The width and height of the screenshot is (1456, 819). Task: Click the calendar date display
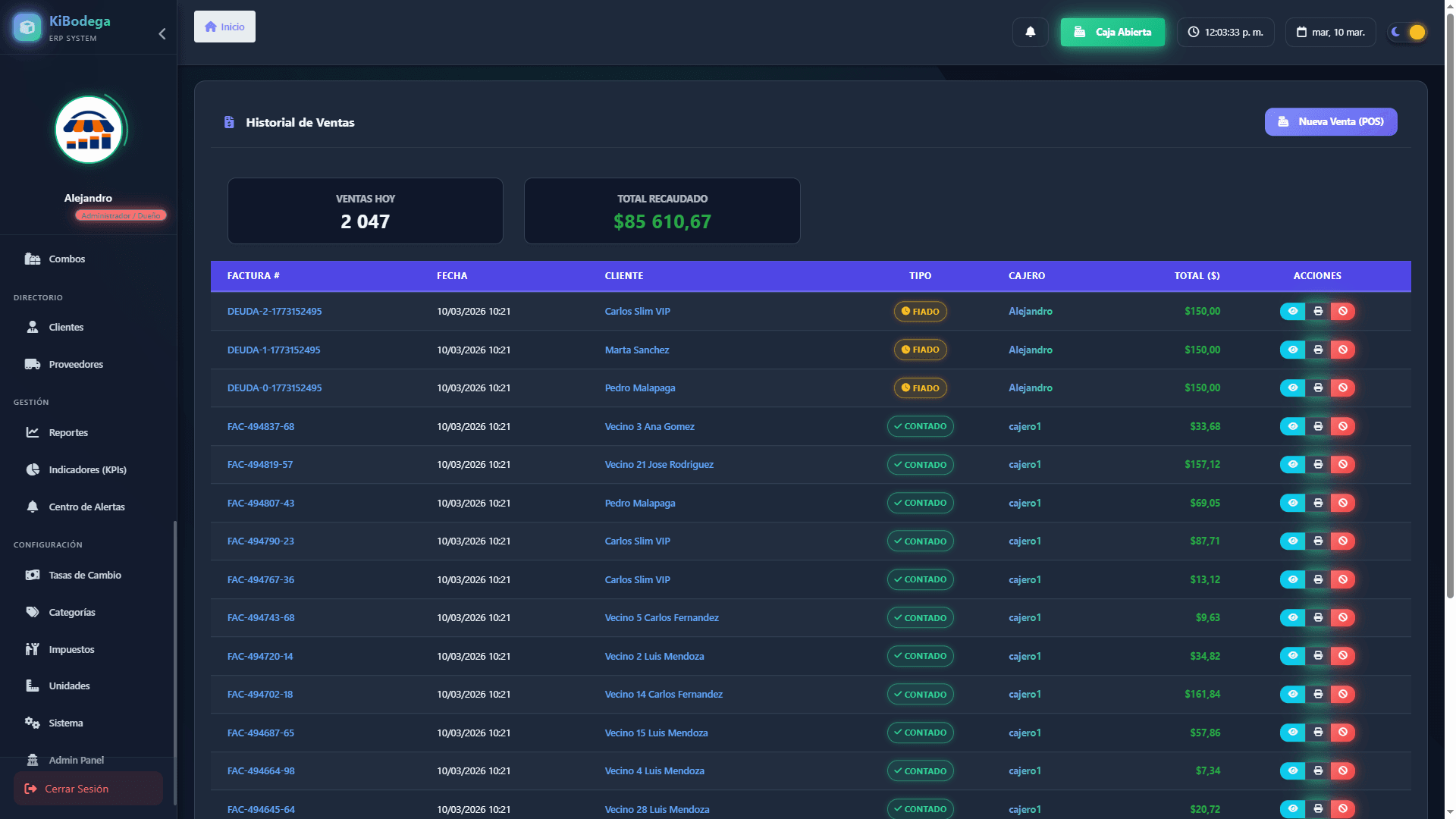pos(1330,32)
